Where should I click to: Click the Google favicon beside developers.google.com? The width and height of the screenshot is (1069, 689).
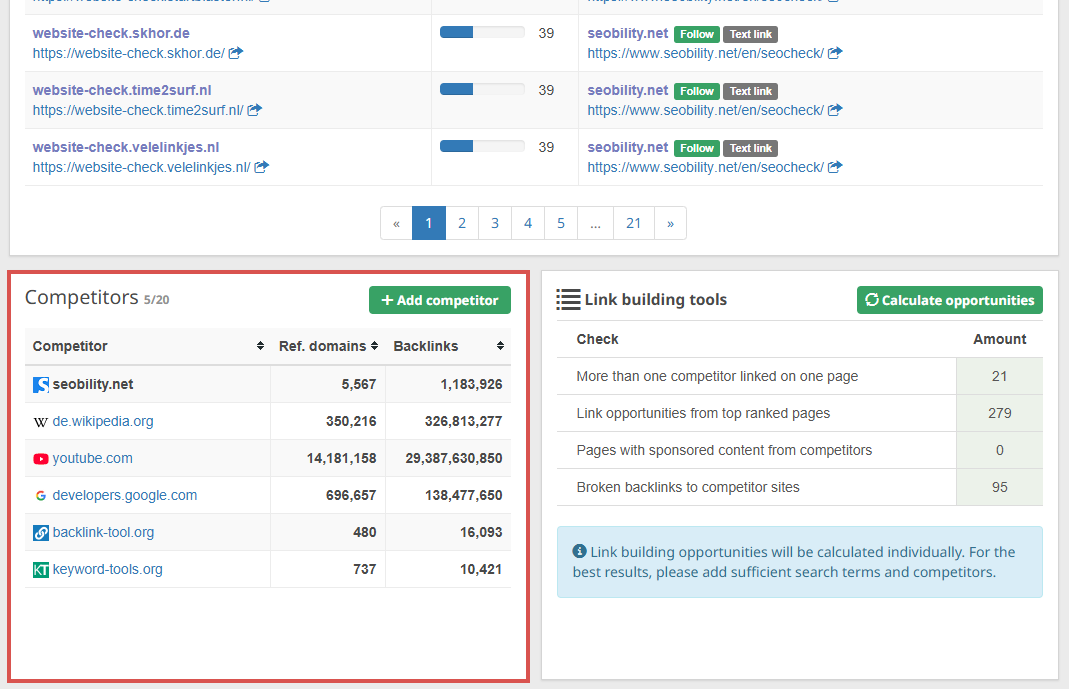[41, 495]
